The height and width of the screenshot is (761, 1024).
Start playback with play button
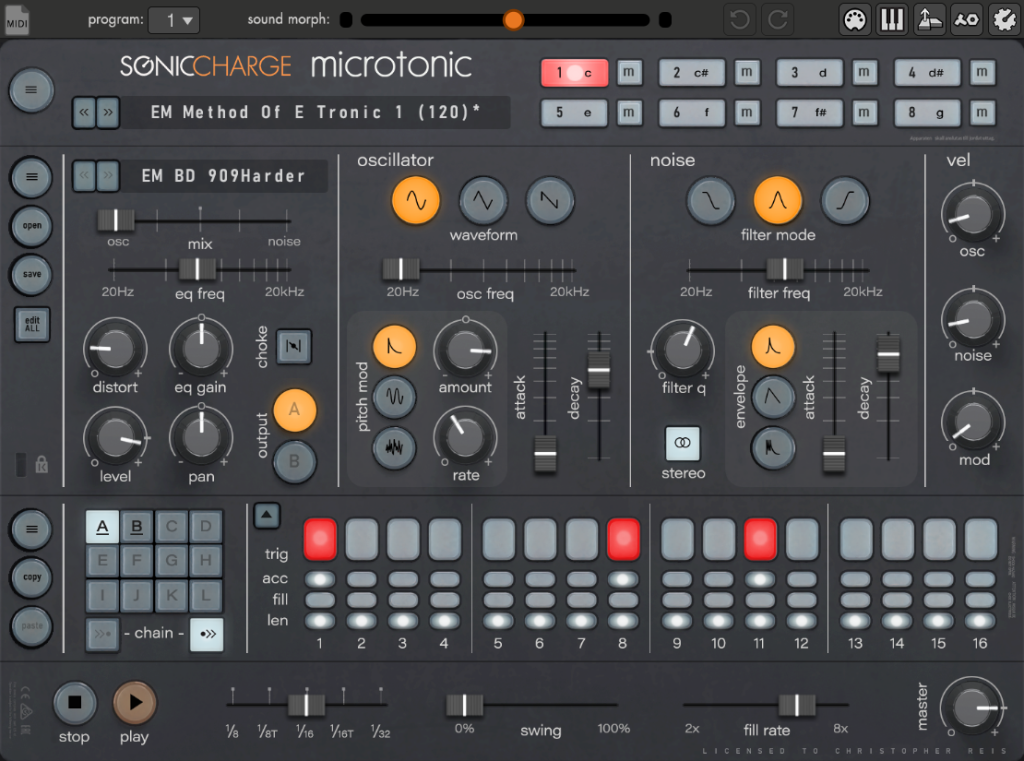[x=135, y=703]
